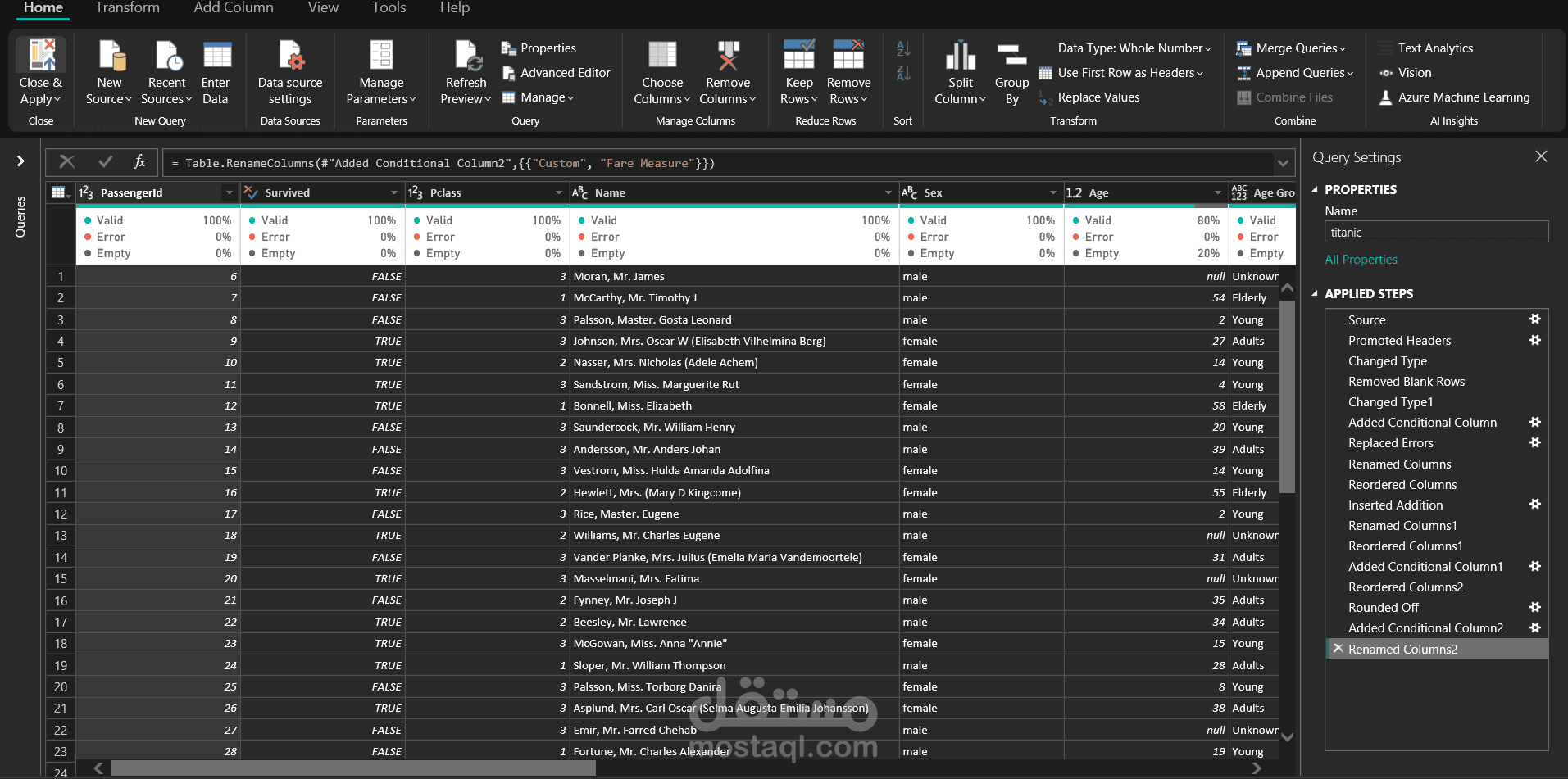This screenshot has width=1568, height=779.
Task: Open settings gear for the Source step
Action: coord(1535,319)
